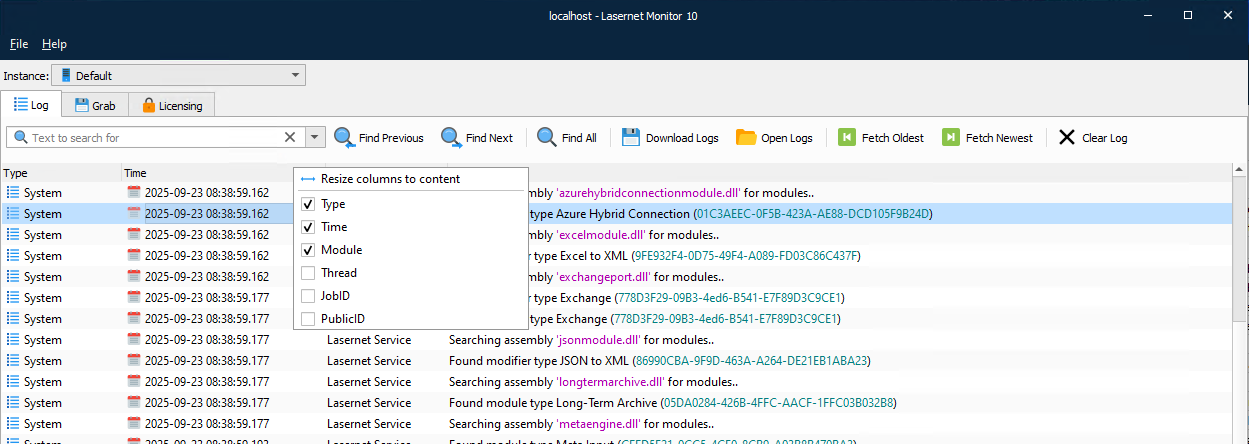Click the Fetch Newest green icon
The height and width of the screenshot is (444, 1249).
click(x=950, y=137)
